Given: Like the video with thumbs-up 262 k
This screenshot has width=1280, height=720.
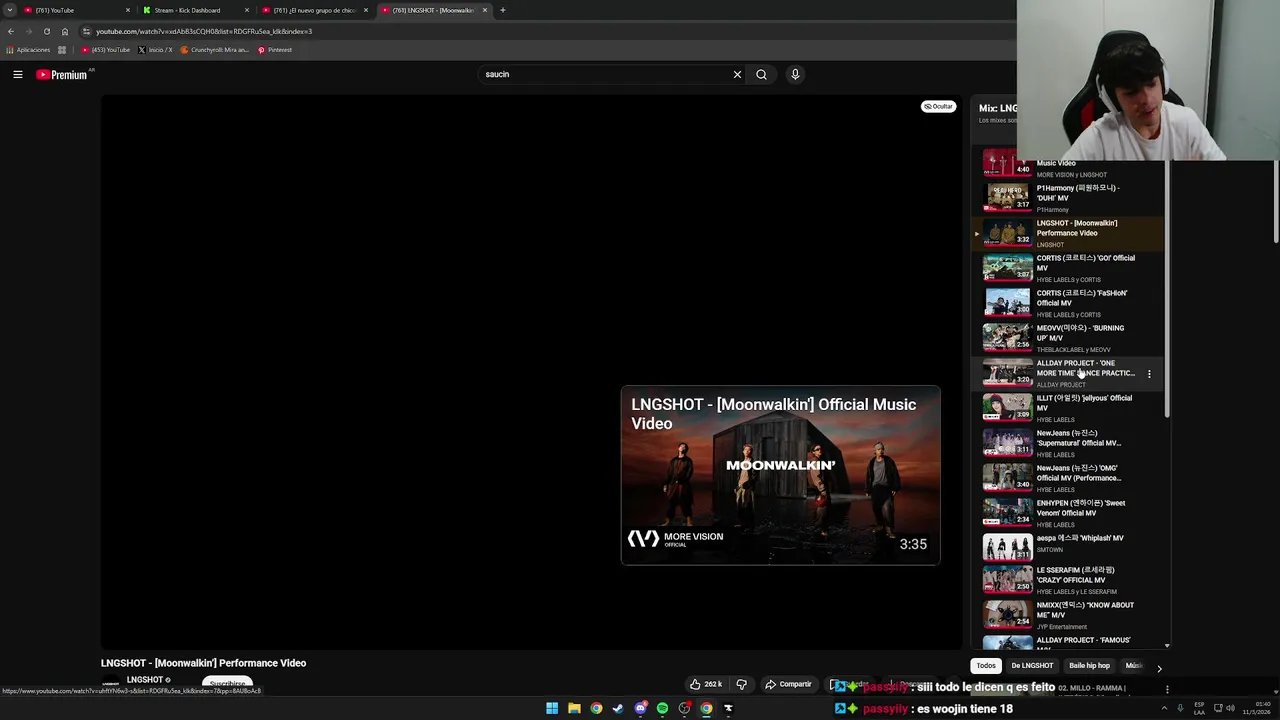Looking at the screenshot, I should tap(706, 684).
